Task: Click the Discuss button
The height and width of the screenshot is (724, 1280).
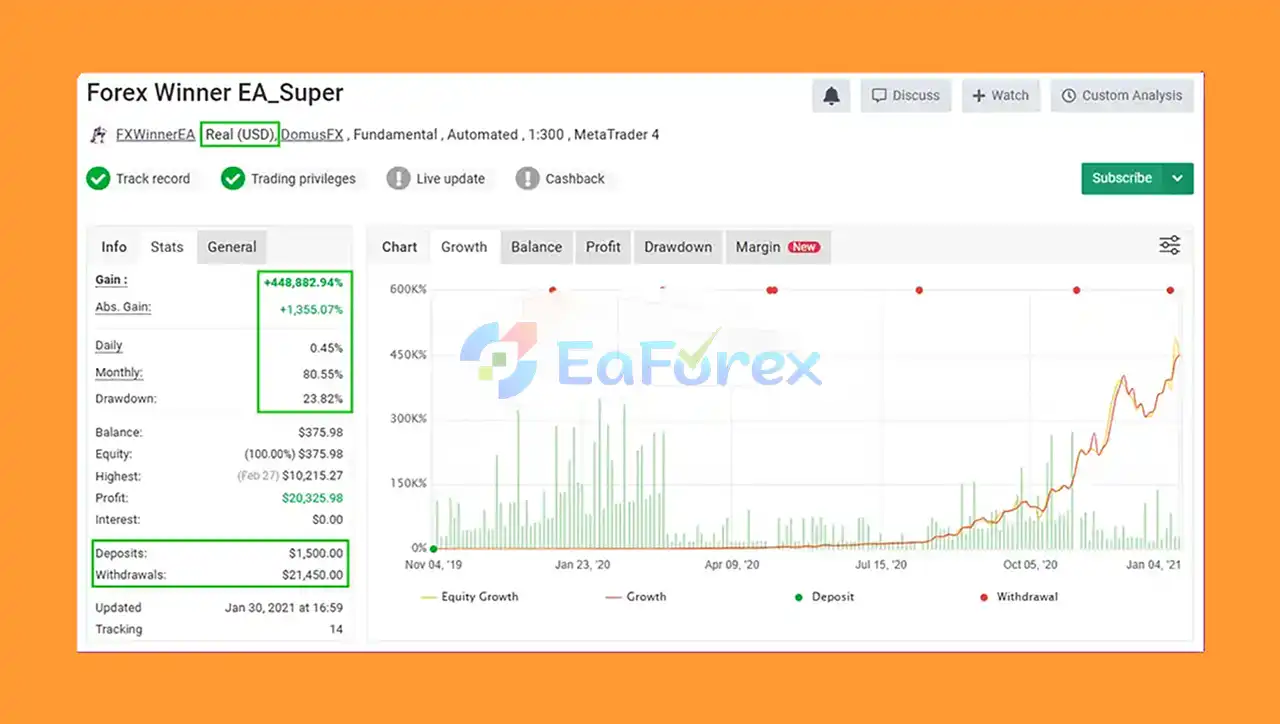Action: click(906, 96)
